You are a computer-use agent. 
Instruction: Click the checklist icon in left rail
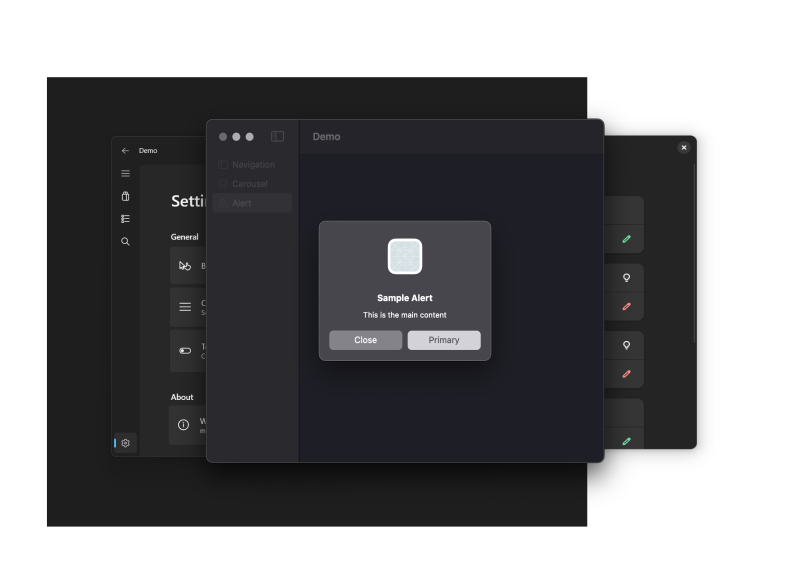(x=125, y=219)
